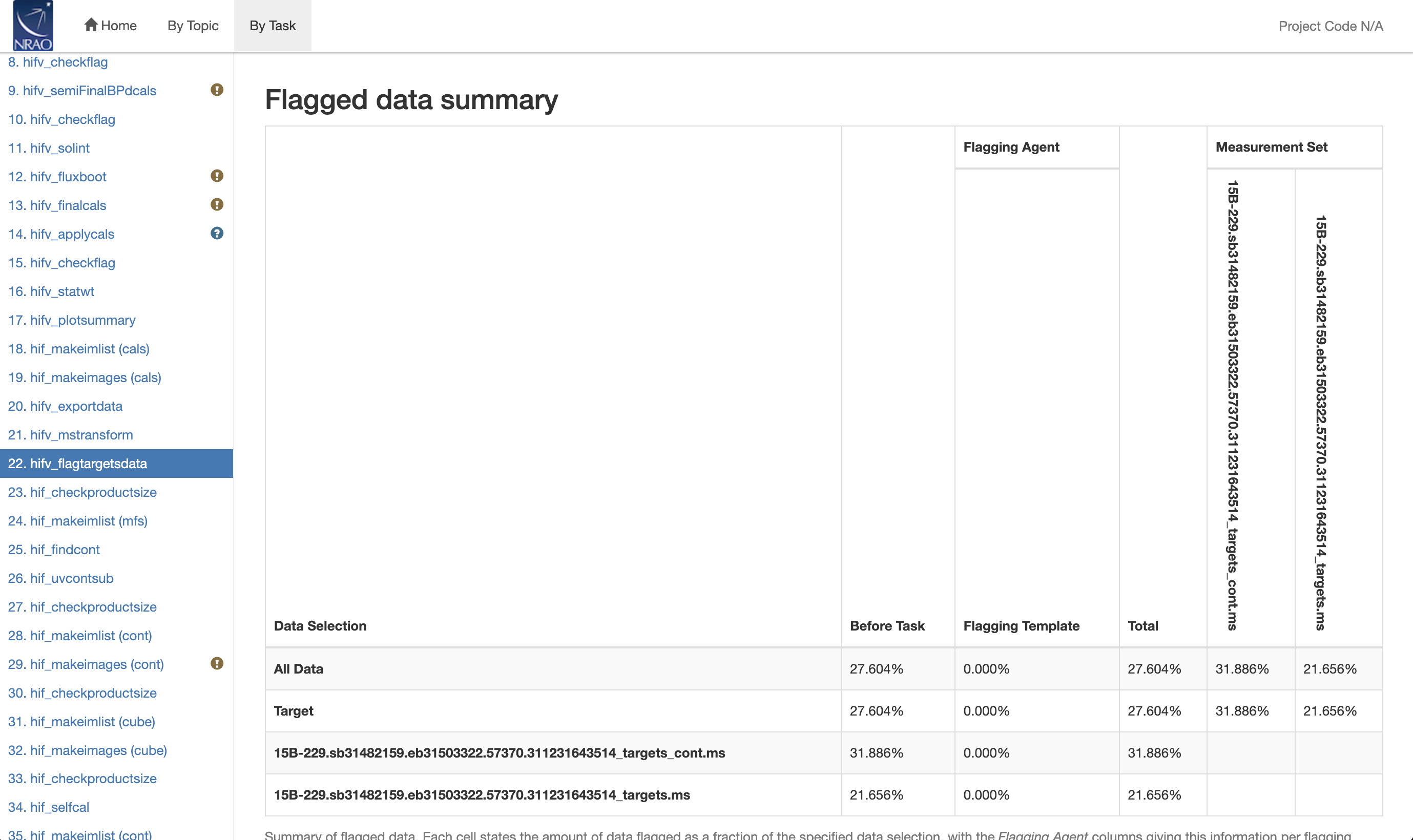Click the Target row label
This screenshot has height=840, width=1413.
293,711
